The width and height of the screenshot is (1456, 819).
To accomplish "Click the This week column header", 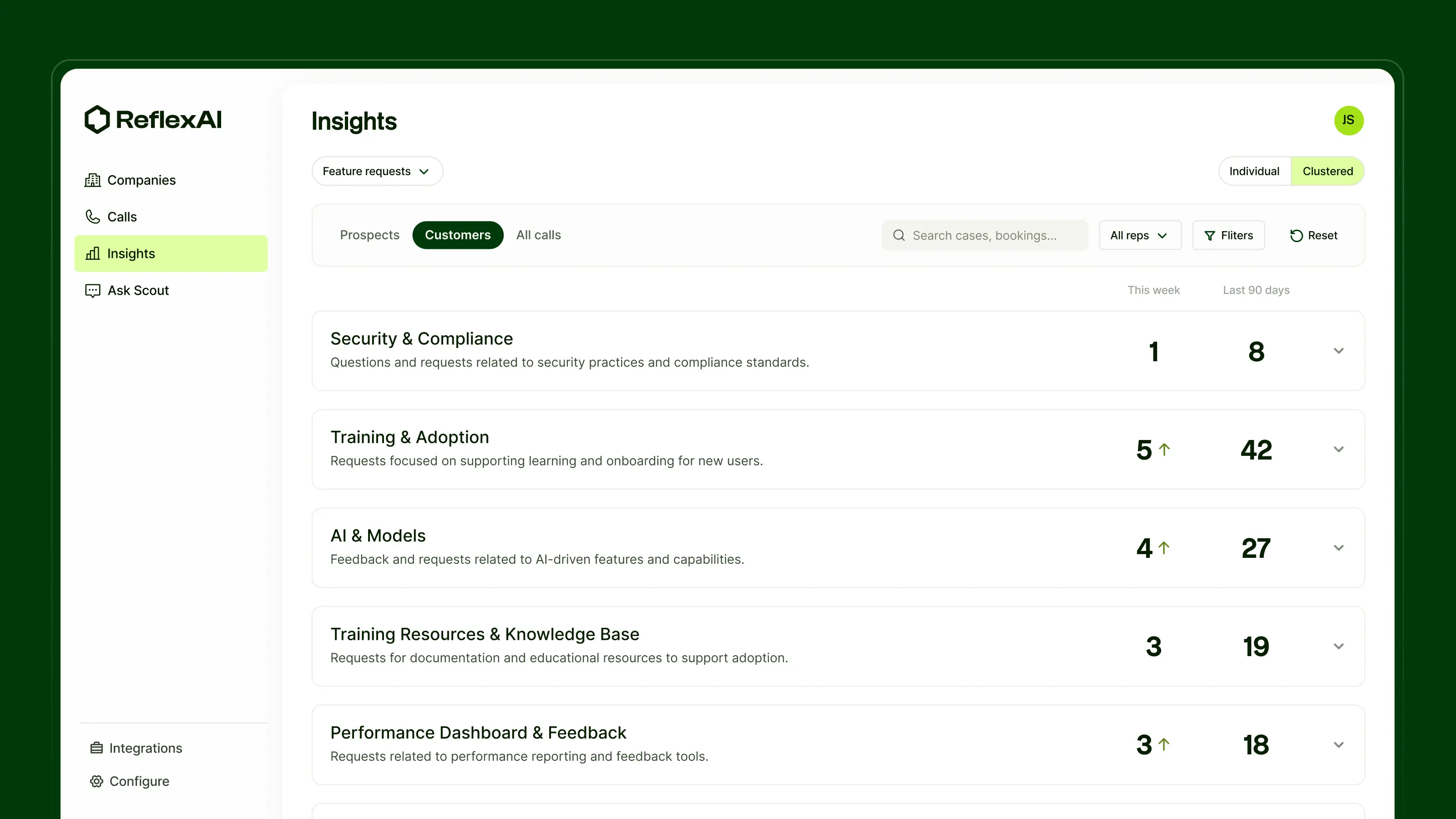I will pos(1153,290).
